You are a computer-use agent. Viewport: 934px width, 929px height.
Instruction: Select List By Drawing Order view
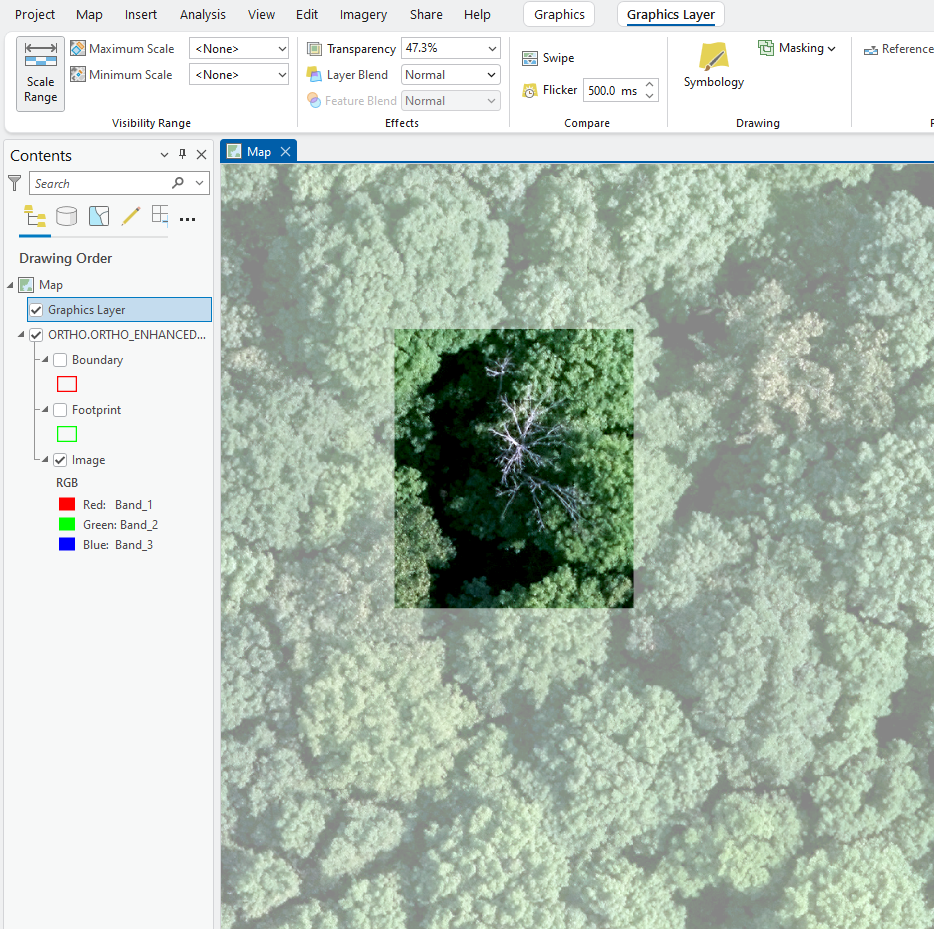tap(35, 216)
